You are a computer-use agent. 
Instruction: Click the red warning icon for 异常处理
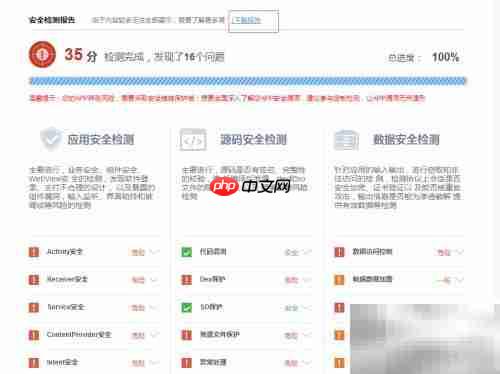tap(187, 362)
